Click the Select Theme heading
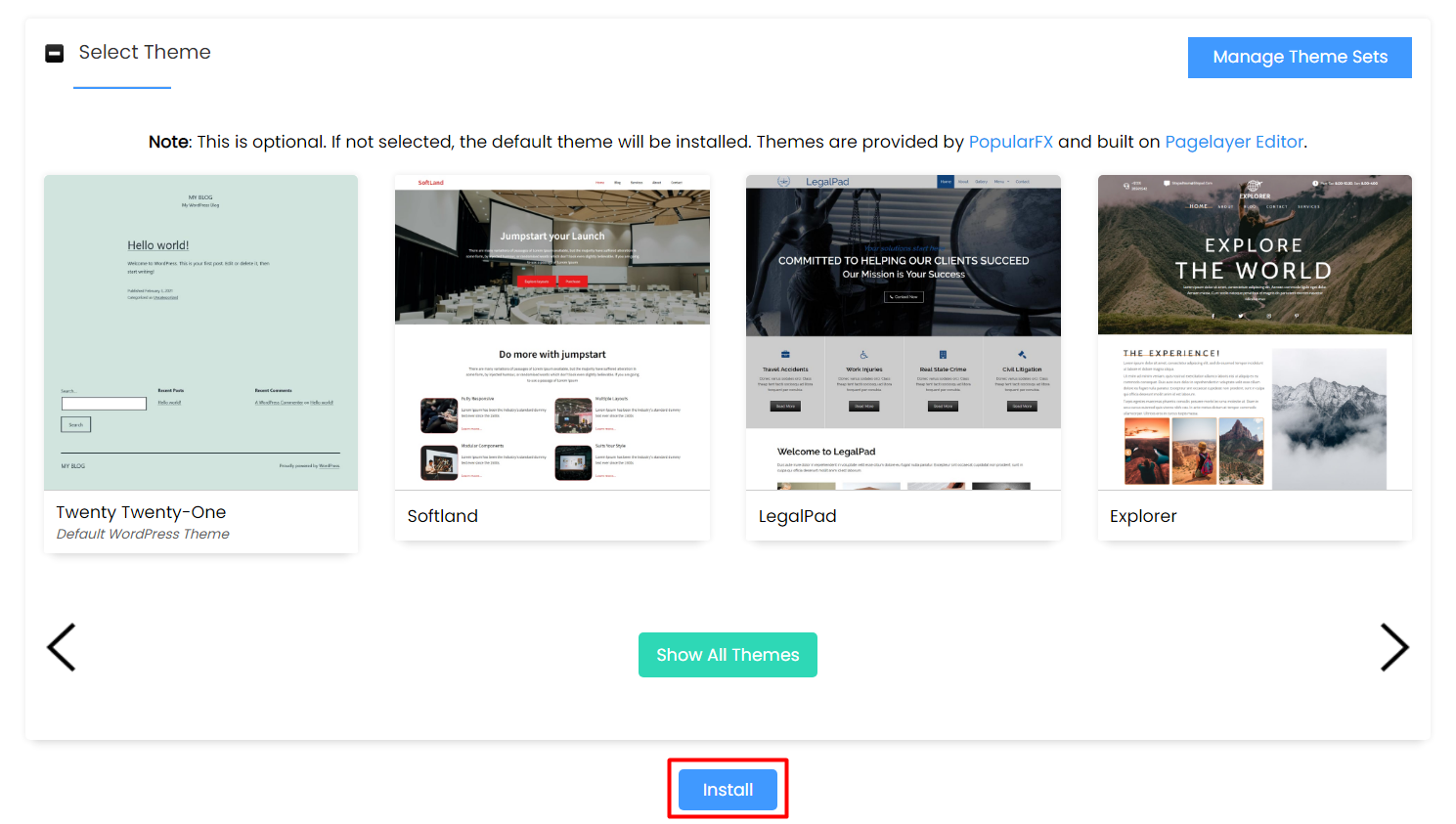This screenshot has width=1456, height=824. [x=145, y=53]
